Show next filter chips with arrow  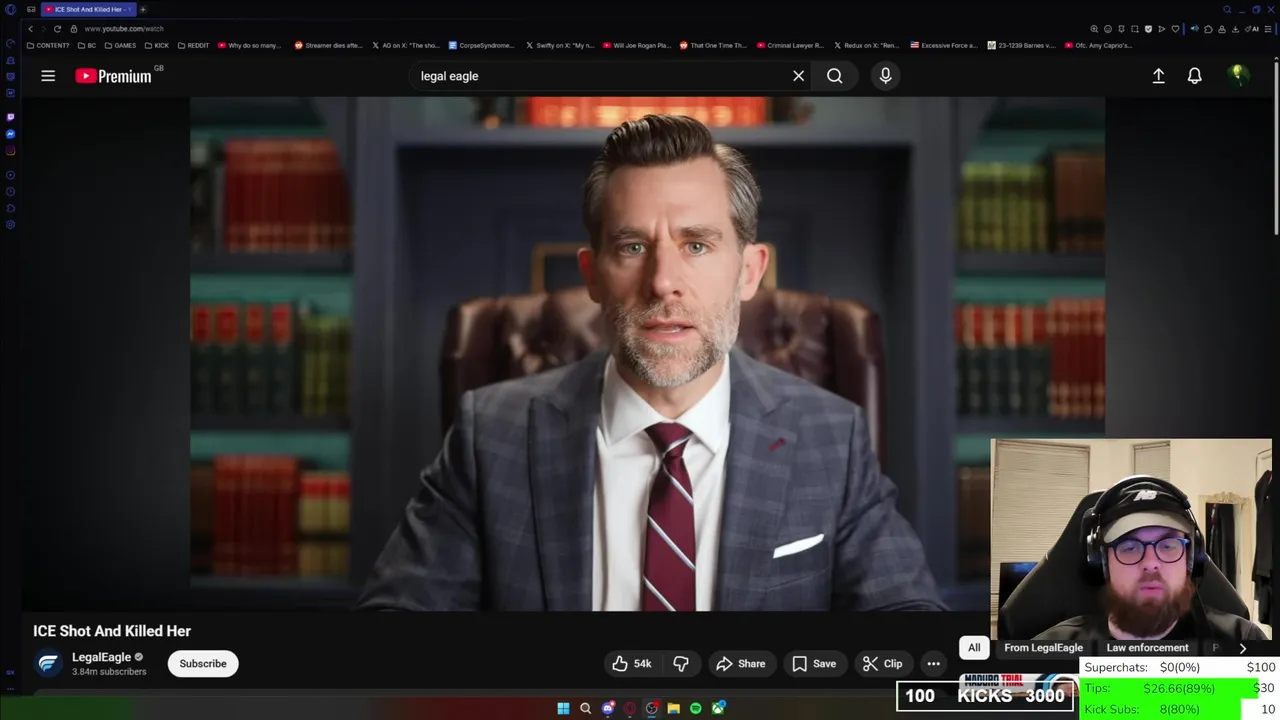1243,647
